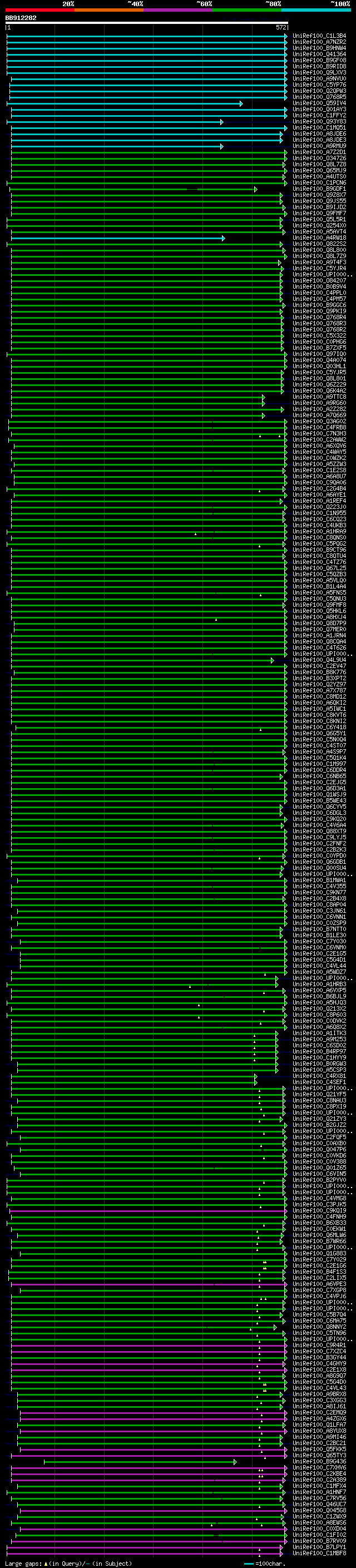Click hit label UniRef100_C1L3B4

coord(319,36)
